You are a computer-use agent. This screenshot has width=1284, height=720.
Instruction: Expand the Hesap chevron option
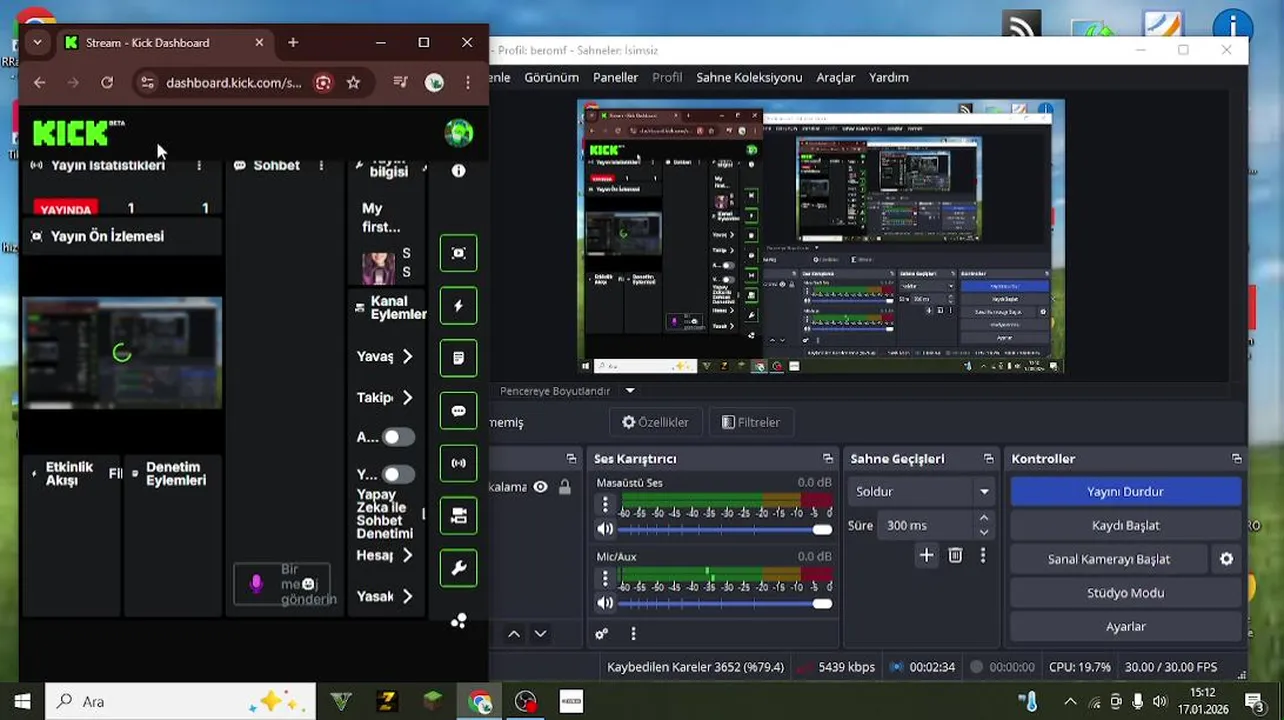[x=408, y=556]
